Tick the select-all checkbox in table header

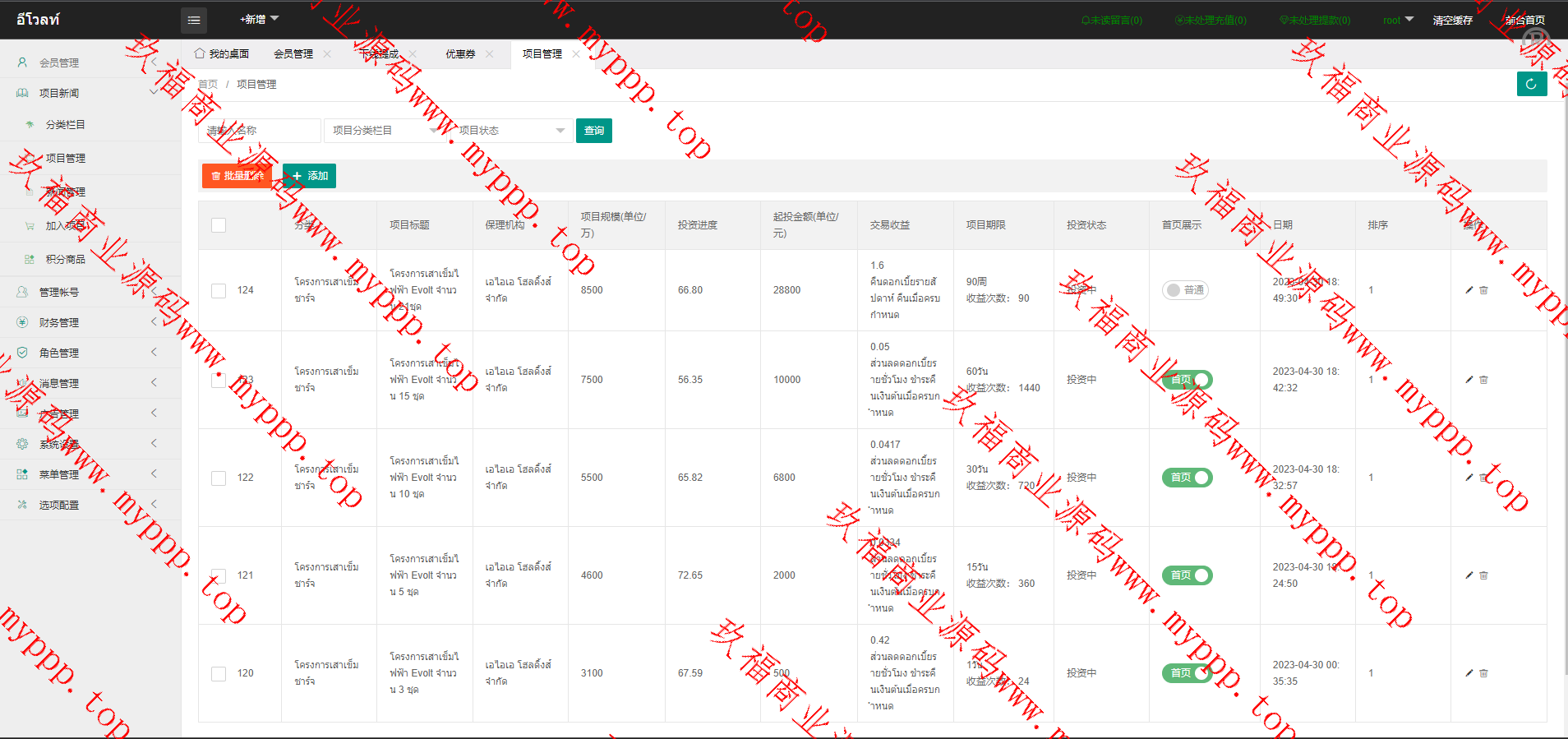[219, 225]
